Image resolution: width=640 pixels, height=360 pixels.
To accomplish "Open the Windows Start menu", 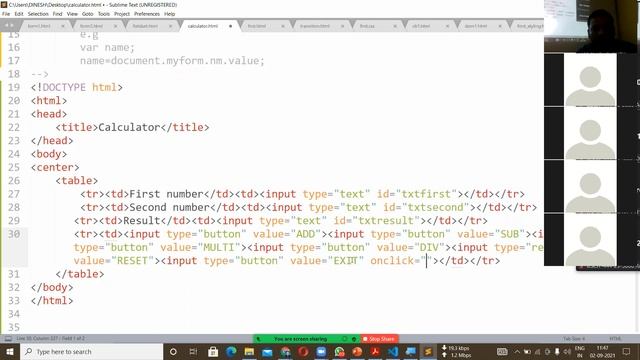I will [10, 351].
